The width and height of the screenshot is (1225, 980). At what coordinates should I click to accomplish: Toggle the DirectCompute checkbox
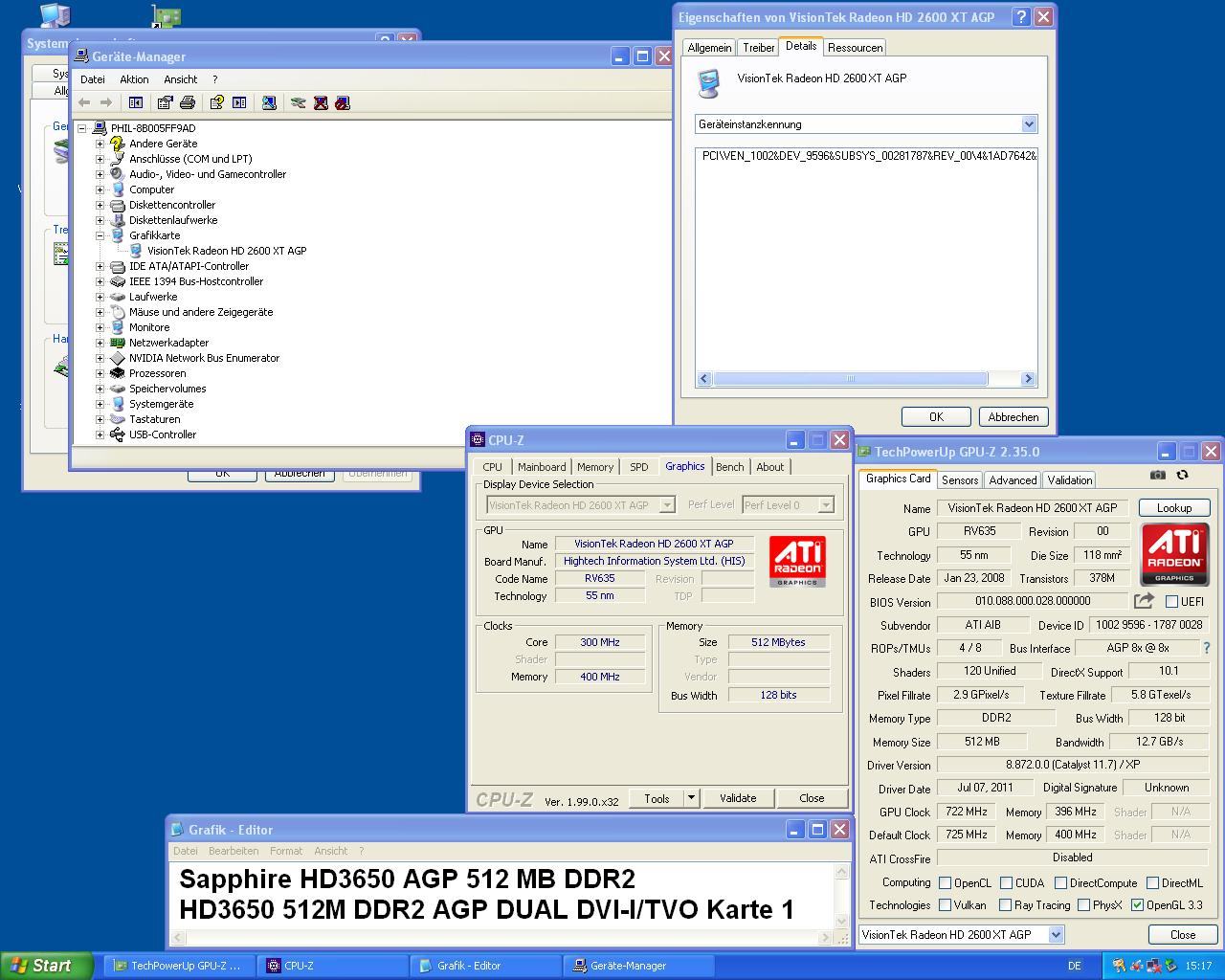pyautogui.click(x=1060, y=883)
